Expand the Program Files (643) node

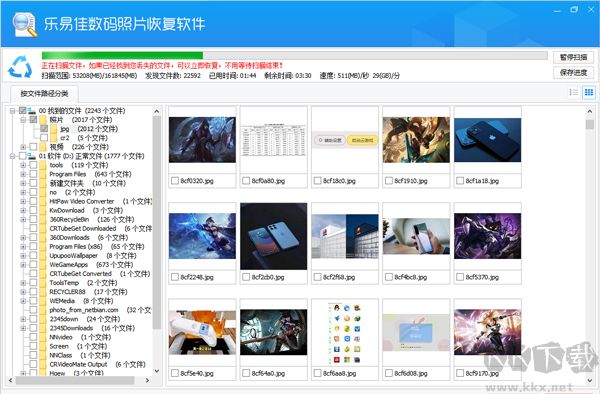[23, 174]
